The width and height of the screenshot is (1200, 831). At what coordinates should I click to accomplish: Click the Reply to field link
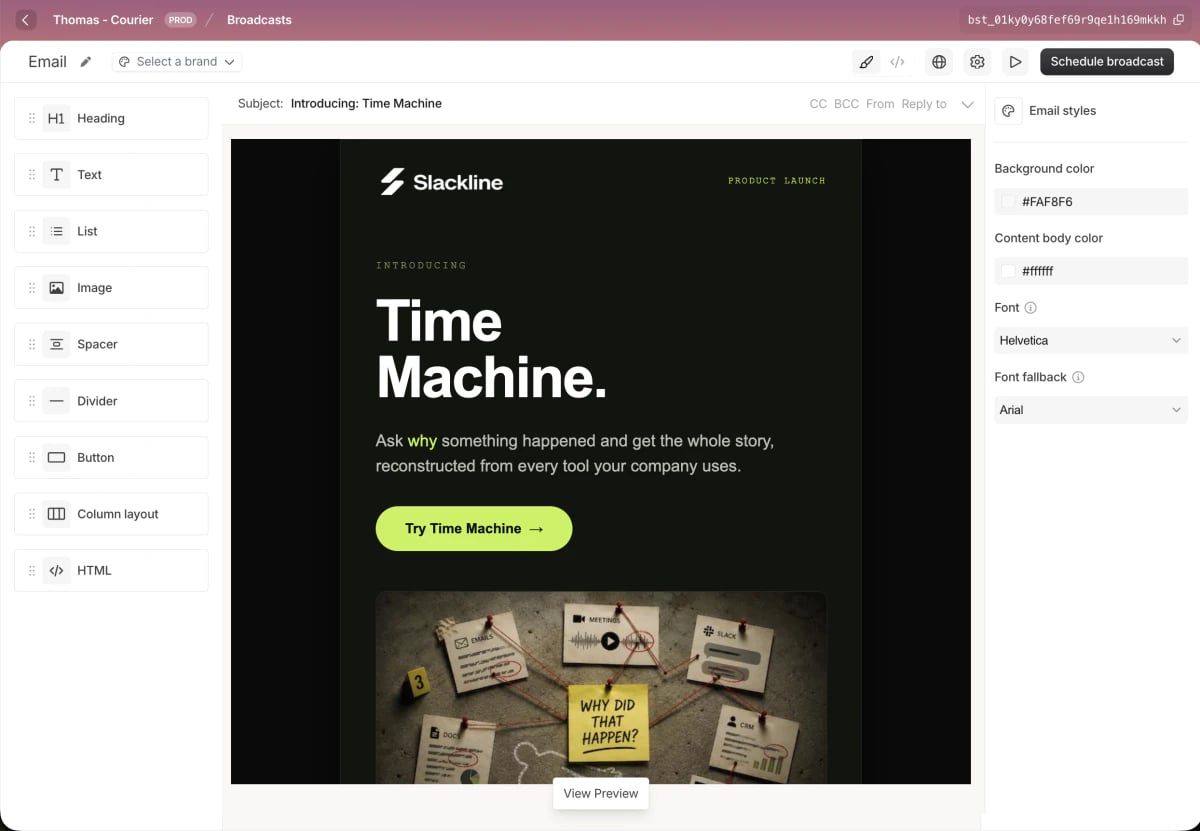click(924, 104)
